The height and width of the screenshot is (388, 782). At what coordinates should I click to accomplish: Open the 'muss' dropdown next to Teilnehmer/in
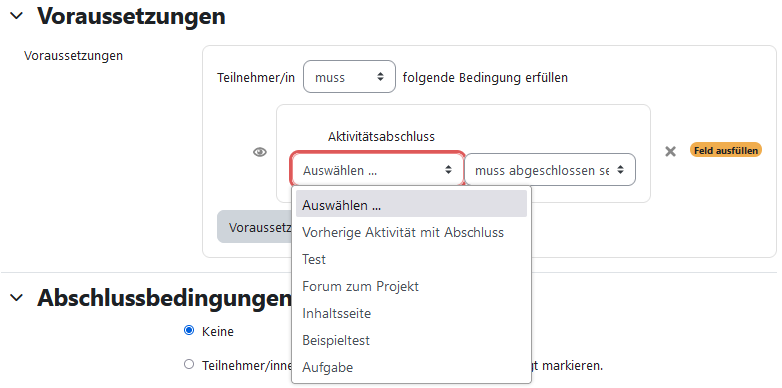pos(349,77)
